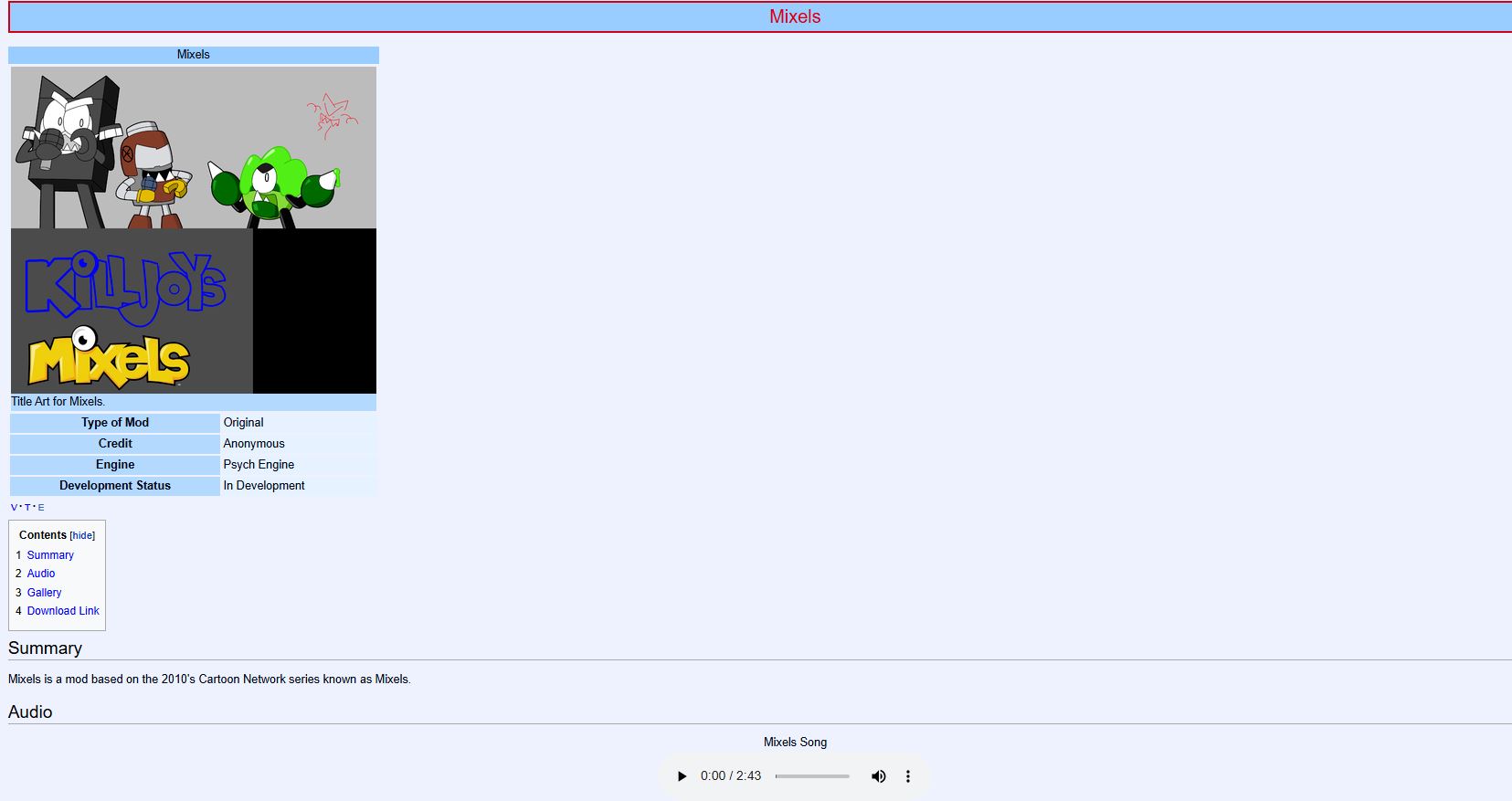Select the 'In Development' status text
The height and width of the screenshot is (801, 1512).
click(264, 486)
